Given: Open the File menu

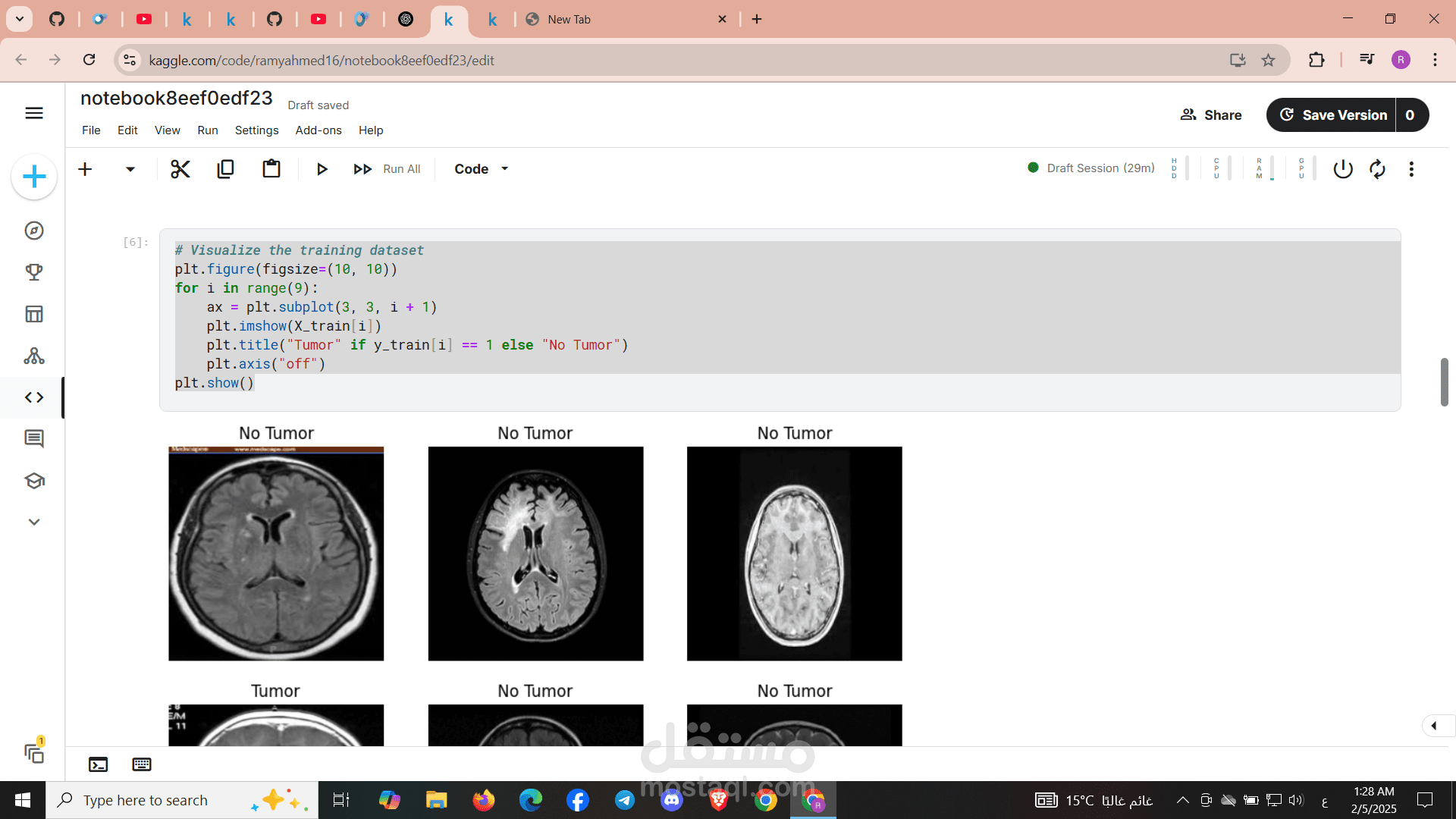Looking at the screenshot, I should pos(91,130).
